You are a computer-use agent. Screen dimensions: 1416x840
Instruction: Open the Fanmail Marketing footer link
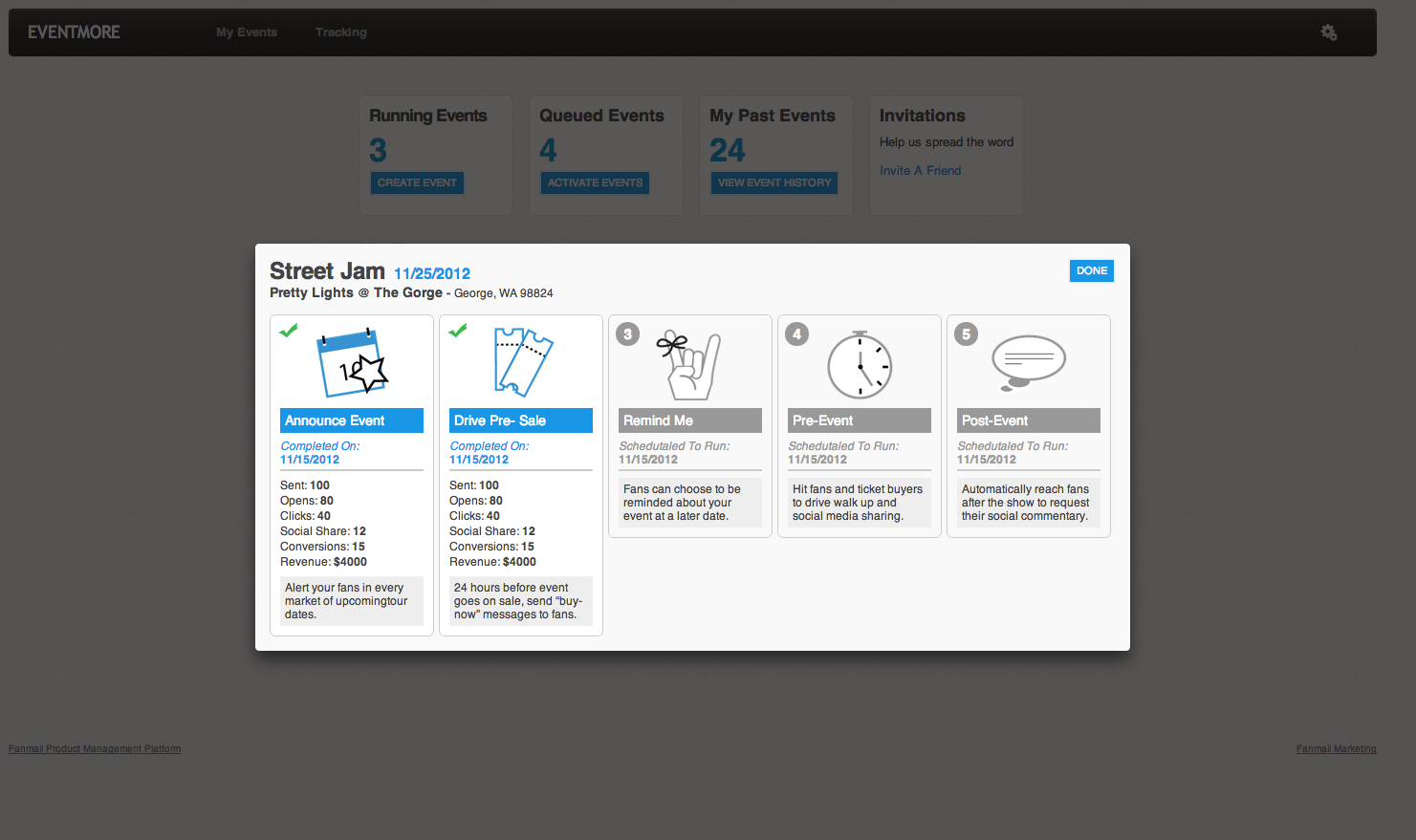click(1336, 749)
